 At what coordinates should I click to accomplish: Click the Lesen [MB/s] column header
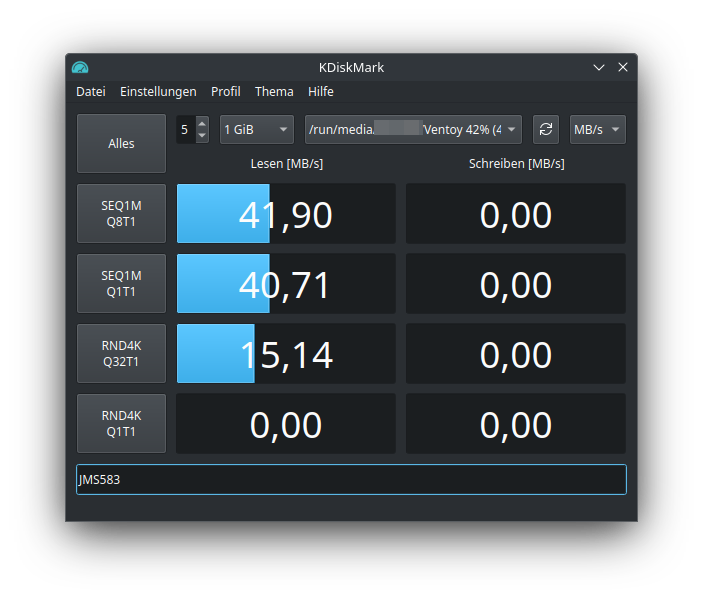point(286,164)
